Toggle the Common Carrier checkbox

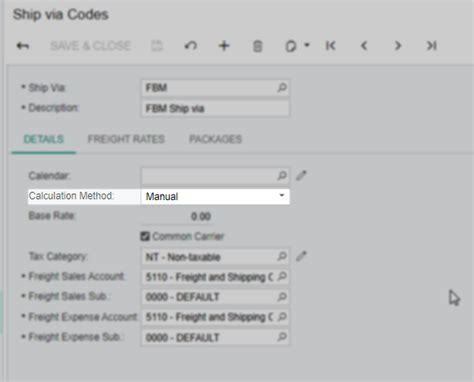145,236
